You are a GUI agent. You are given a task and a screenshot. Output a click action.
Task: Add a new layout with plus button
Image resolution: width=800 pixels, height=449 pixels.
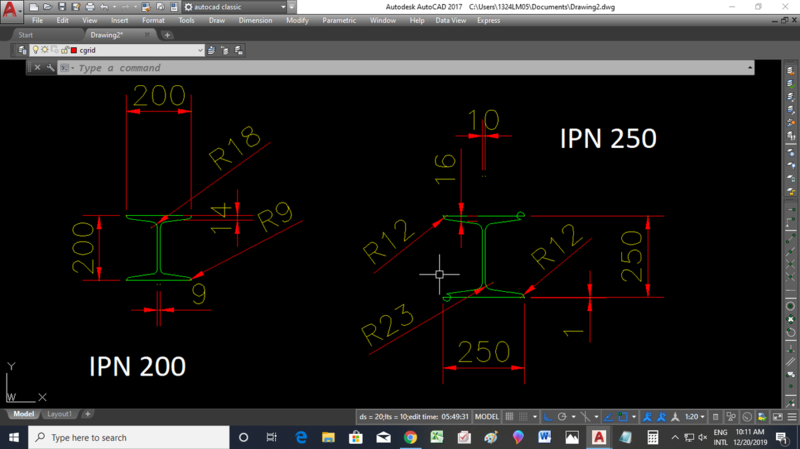point(87,414)
